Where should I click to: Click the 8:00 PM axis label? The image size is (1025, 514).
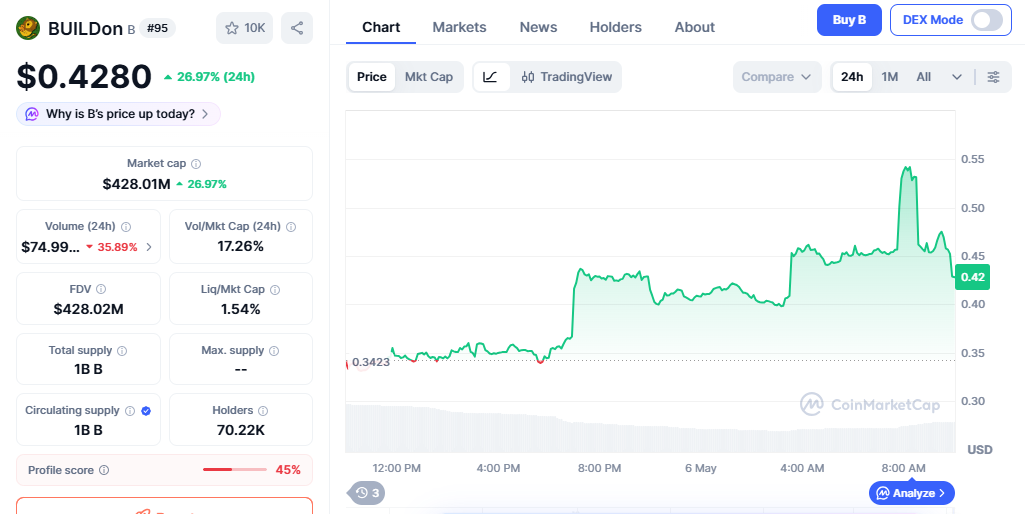coord(599,468)
